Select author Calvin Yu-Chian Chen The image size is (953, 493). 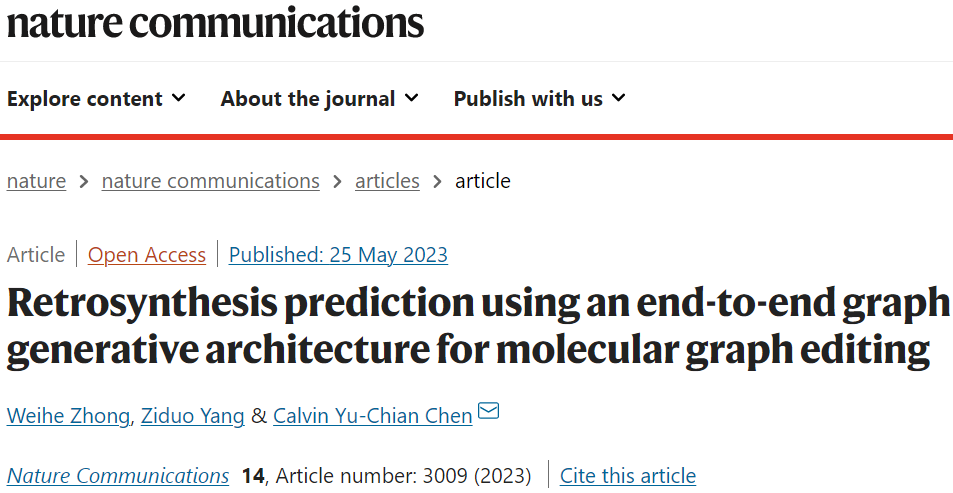pos(372,416)
